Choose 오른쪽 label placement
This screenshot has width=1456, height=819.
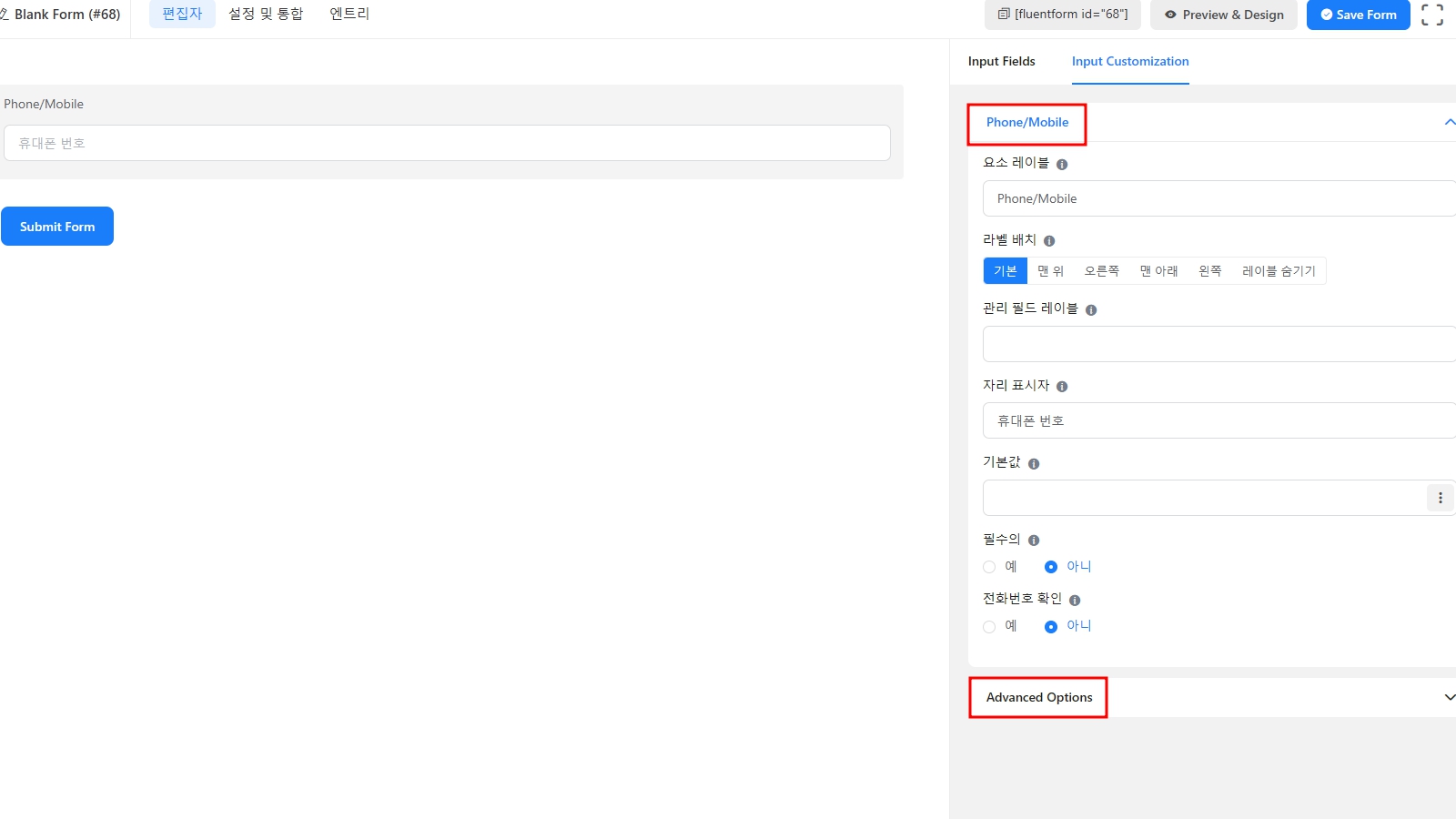pos(1101,271)
